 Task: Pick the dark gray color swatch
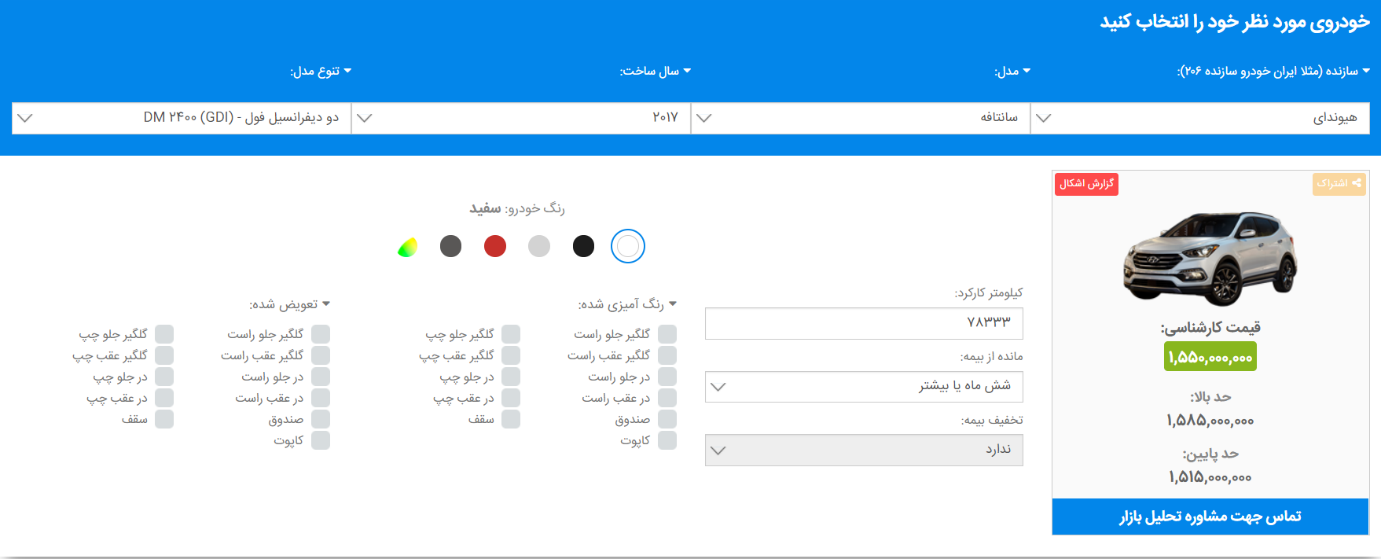click(x=451, y=246)
